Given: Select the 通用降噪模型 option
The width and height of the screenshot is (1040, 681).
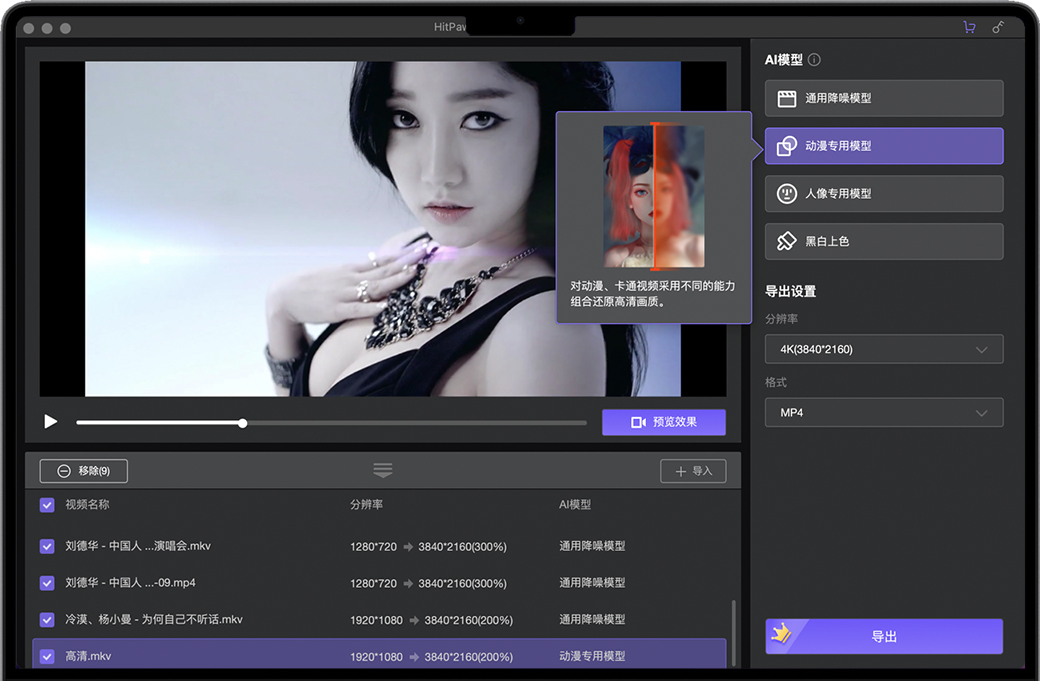Looking at the screenshot, I should coord(884,98).
